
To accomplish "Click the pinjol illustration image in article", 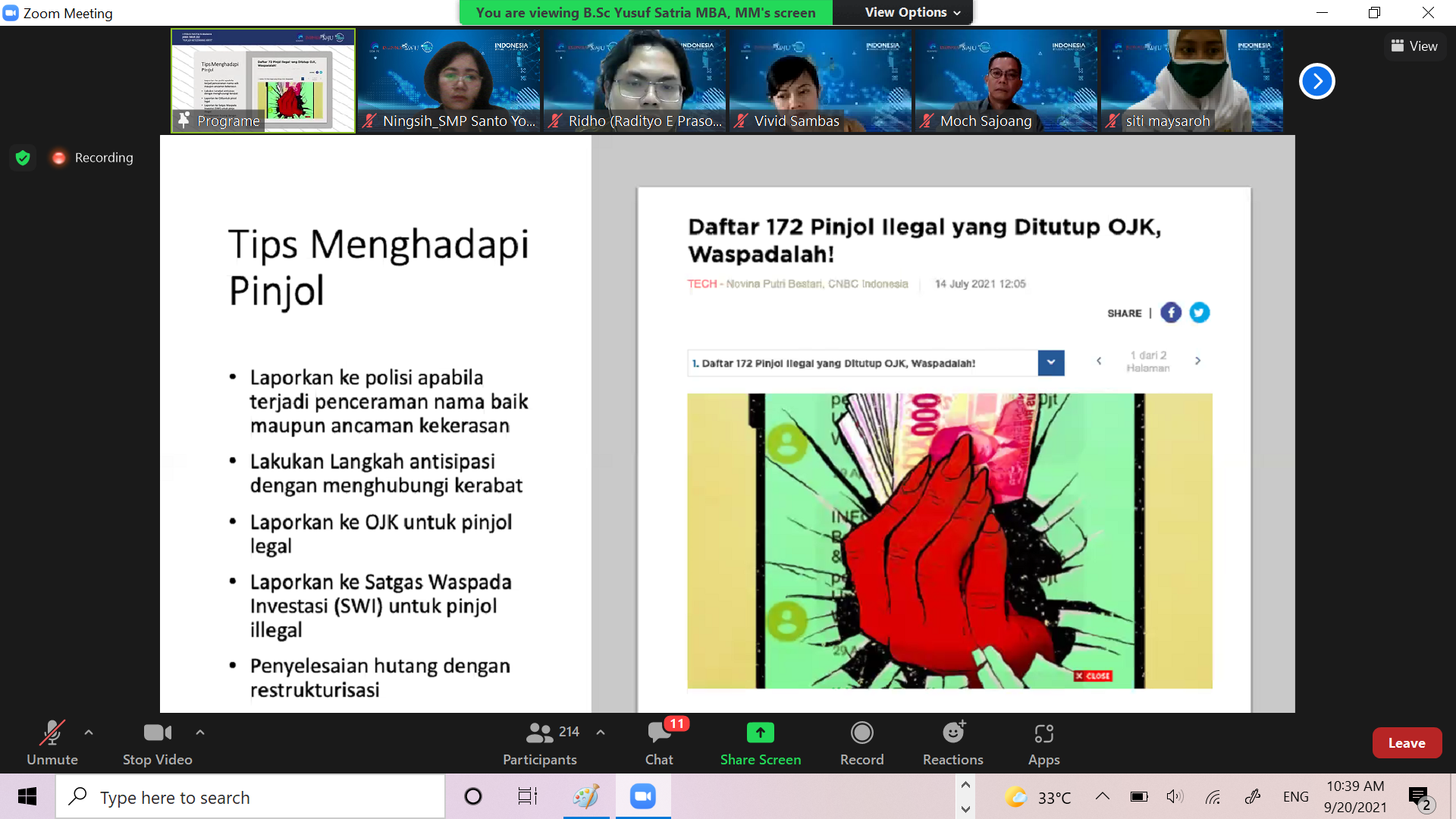I will tap(949, 541).
